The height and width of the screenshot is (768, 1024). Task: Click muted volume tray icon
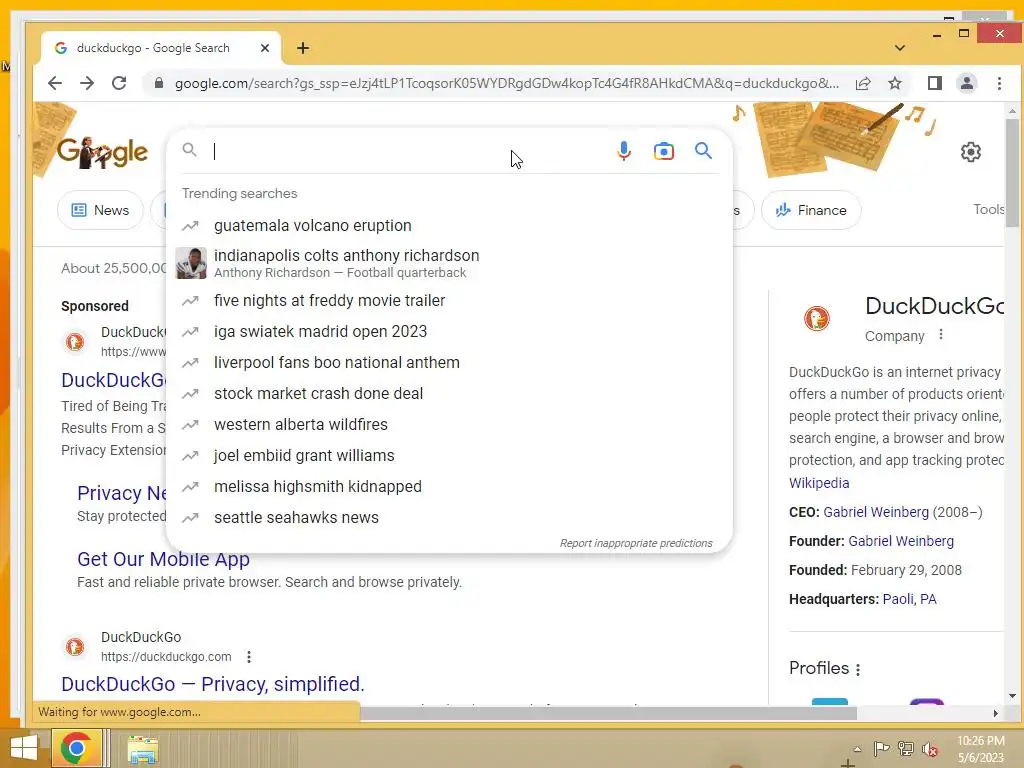(x=930, y=749)
